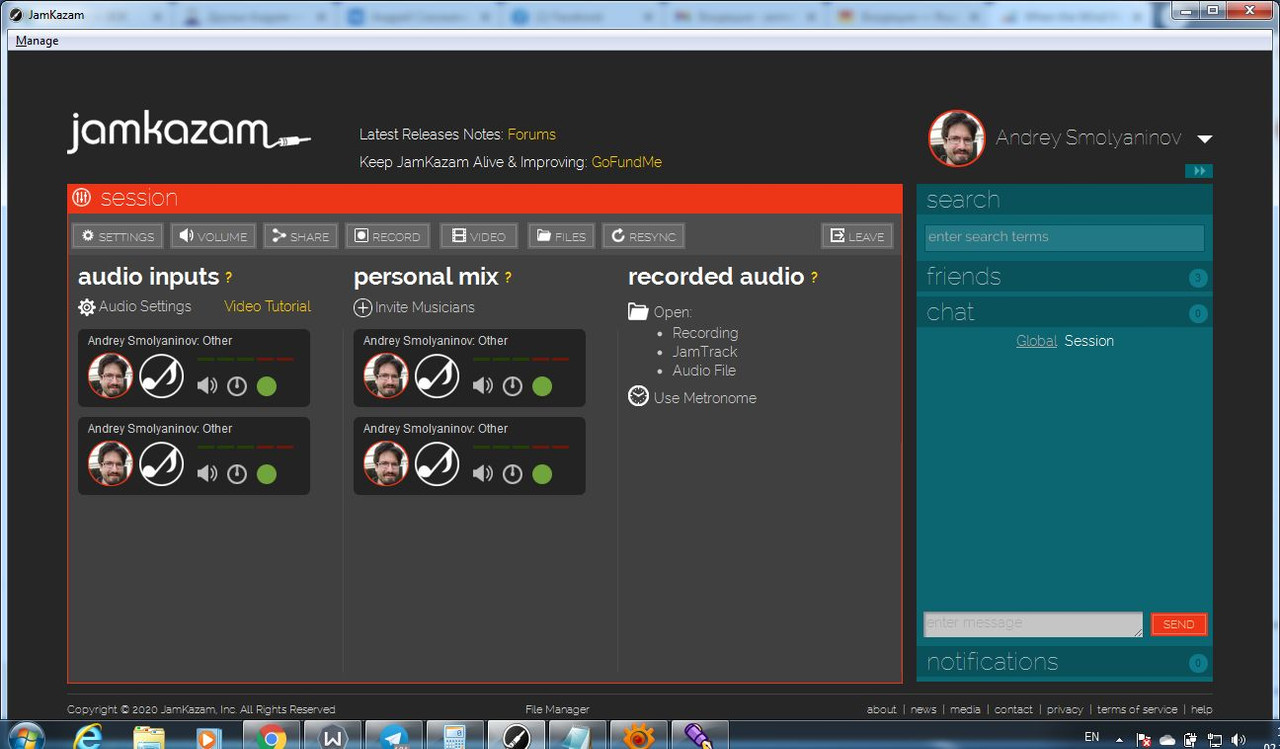Click notifications count badge
The image size is (1280, 749).
click(1198, 663)
